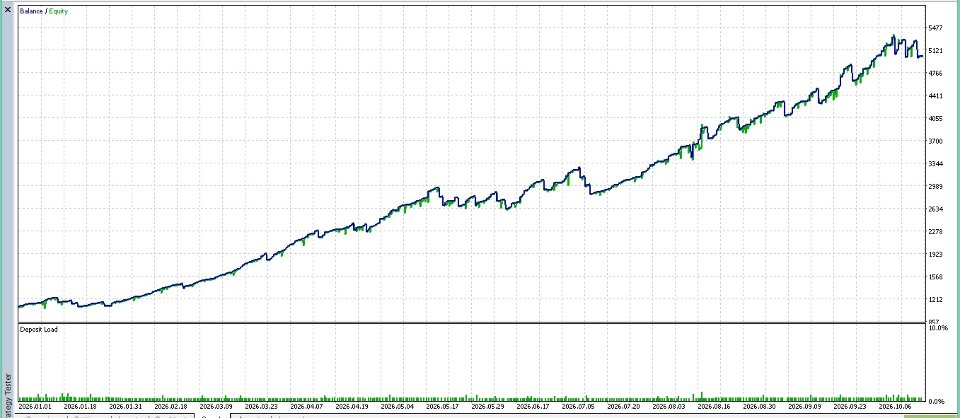Screen dimensions: 960x418
Task: Click the Deposit Load label
Action: pos(39,329)
